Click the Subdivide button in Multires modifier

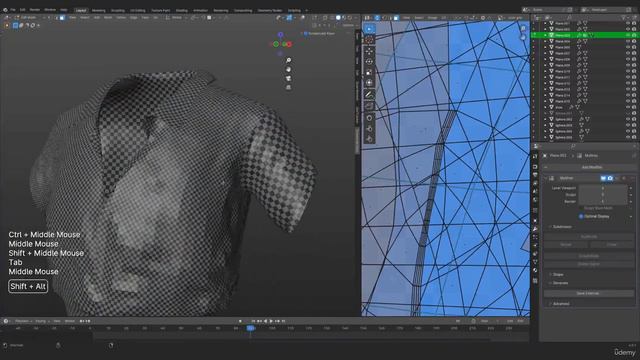coord(589,237)
